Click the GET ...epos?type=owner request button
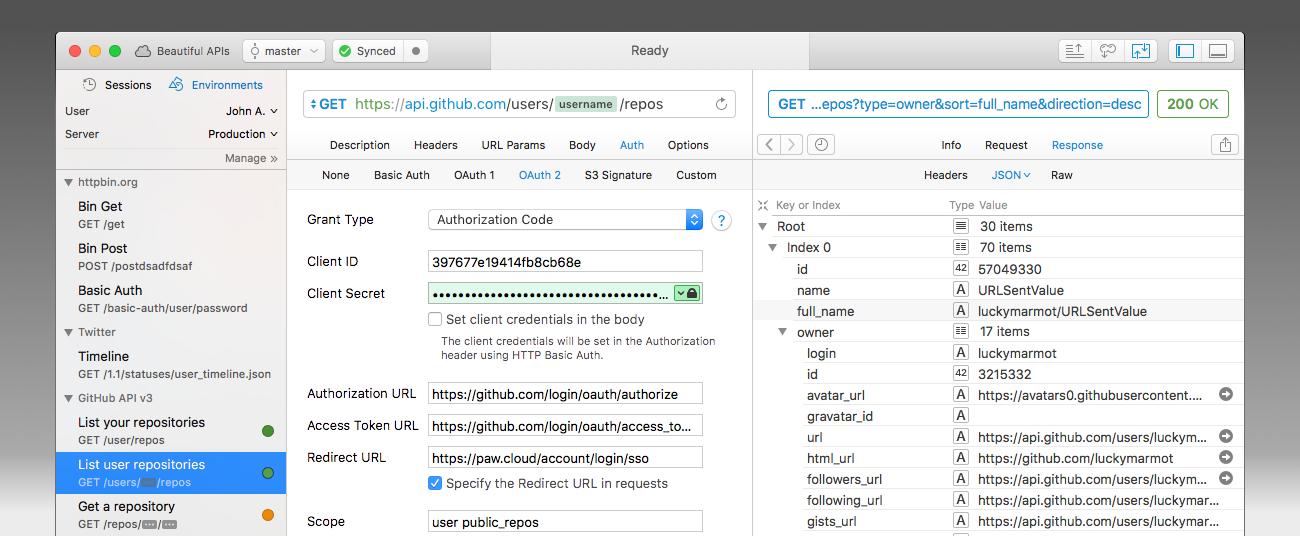Viewport: 1300px width, 536px height. 958,104
